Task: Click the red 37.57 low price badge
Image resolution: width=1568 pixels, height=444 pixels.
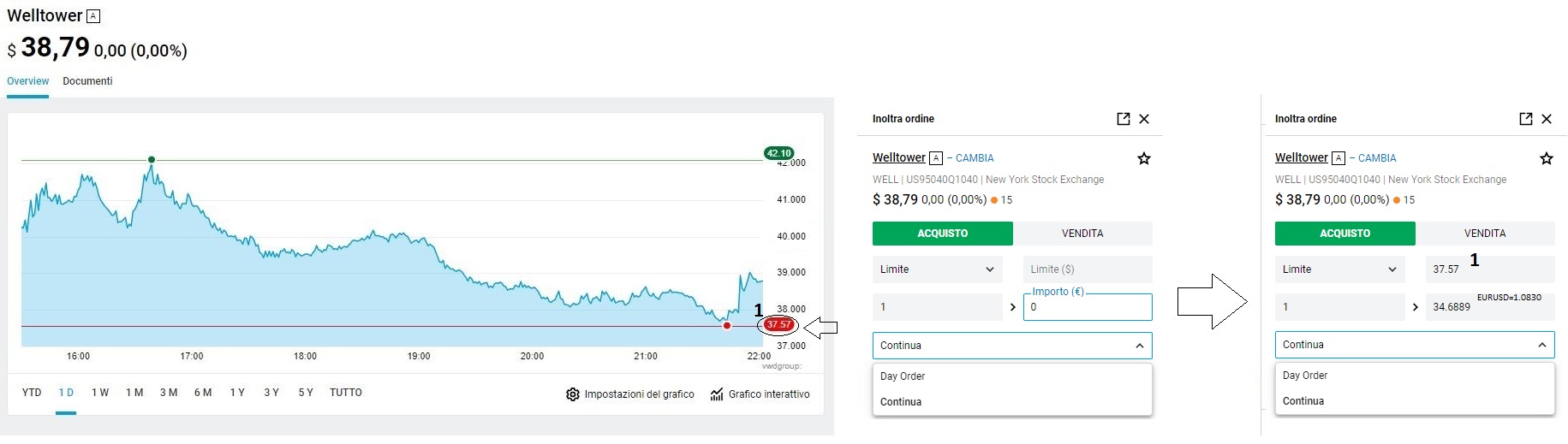Action: (x=778, y=325)
